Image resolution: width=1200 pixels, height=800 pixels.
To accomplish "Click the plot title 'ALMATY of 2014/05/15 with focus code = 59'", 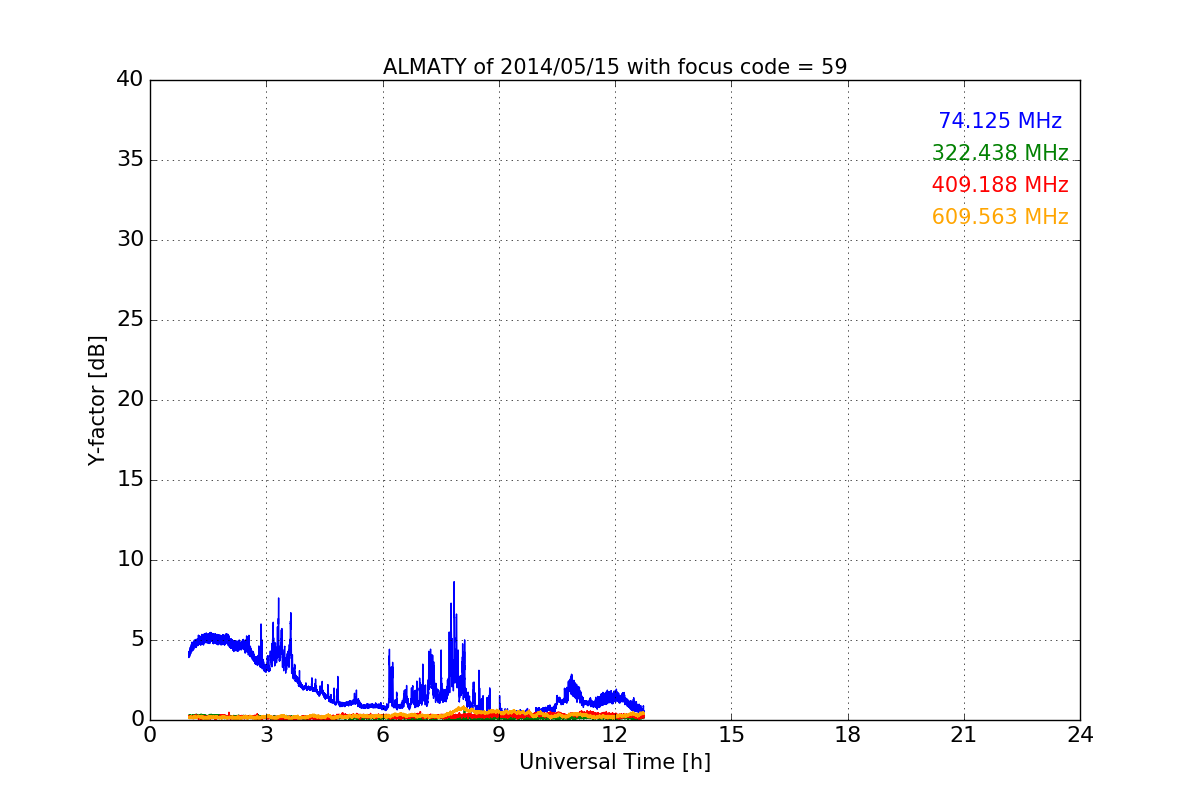I will tap(615, 67).
